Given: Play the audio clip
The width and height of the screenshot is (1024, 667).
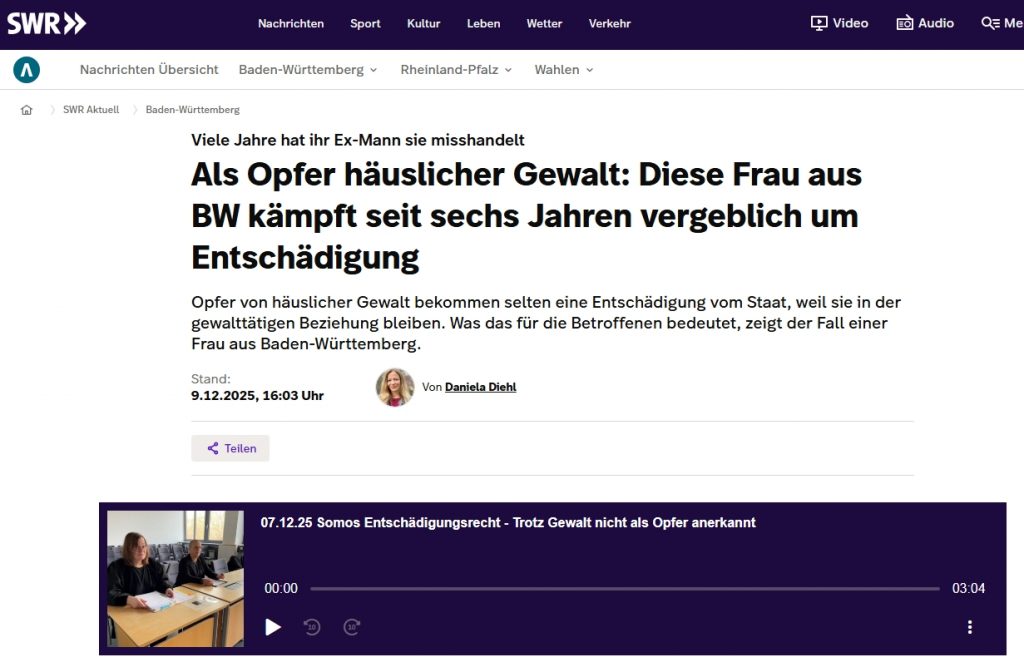Looking at the screenshot, I should (273, 627).
